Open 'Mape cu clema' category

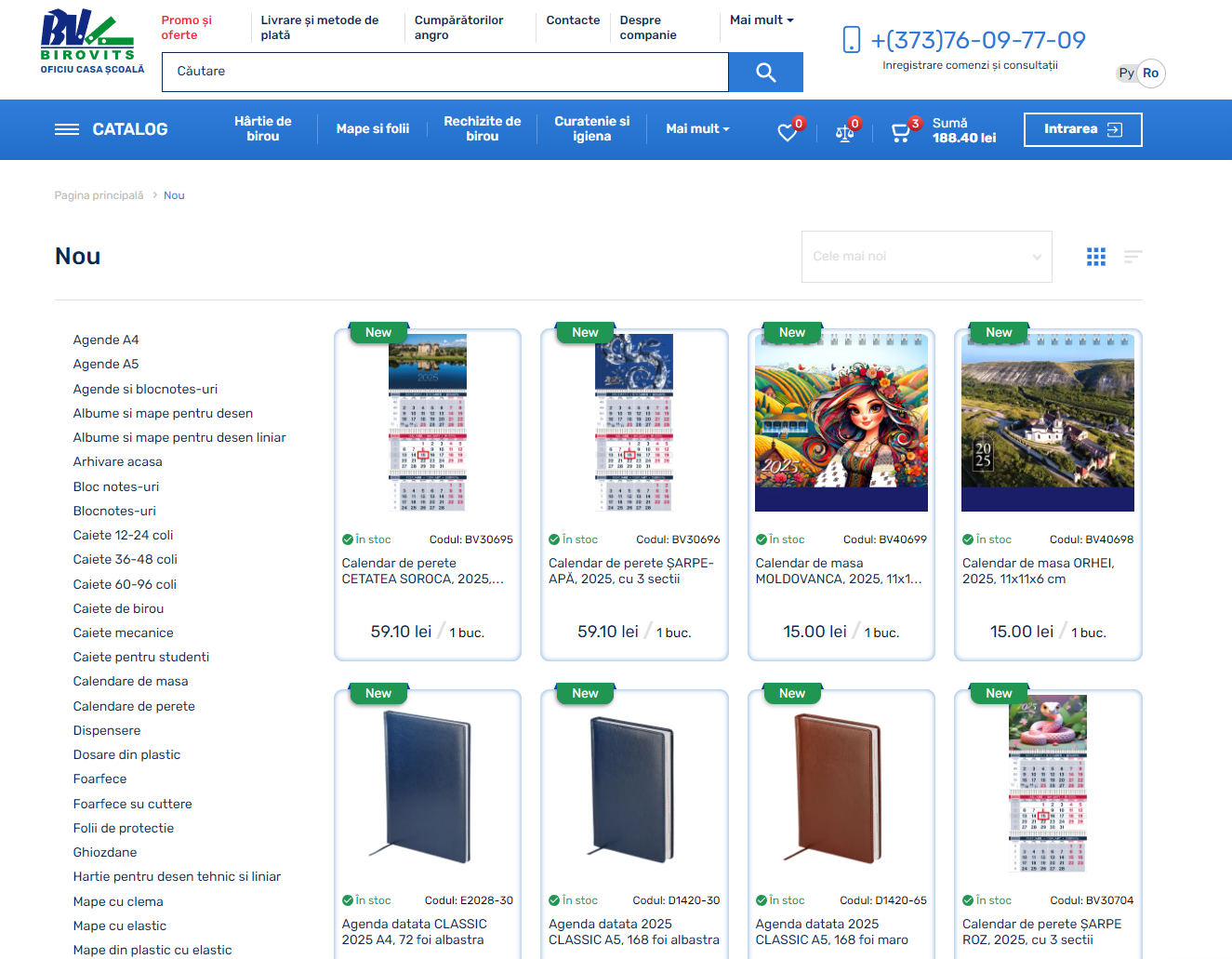[118, 901]
